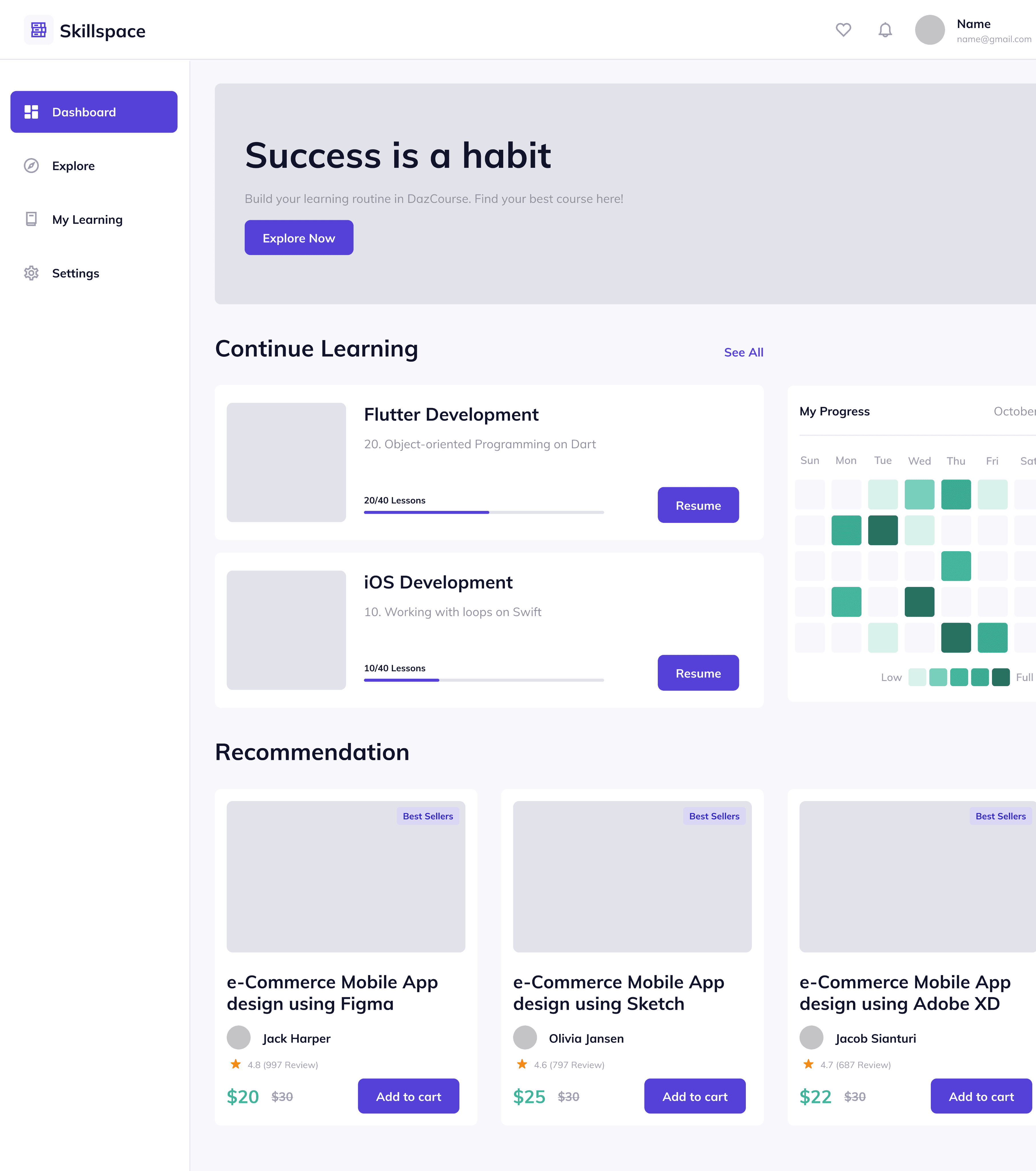This screenshot has height=1171, width=1036.
Task: Resume the iOS Development course
Action: [698, 673]
